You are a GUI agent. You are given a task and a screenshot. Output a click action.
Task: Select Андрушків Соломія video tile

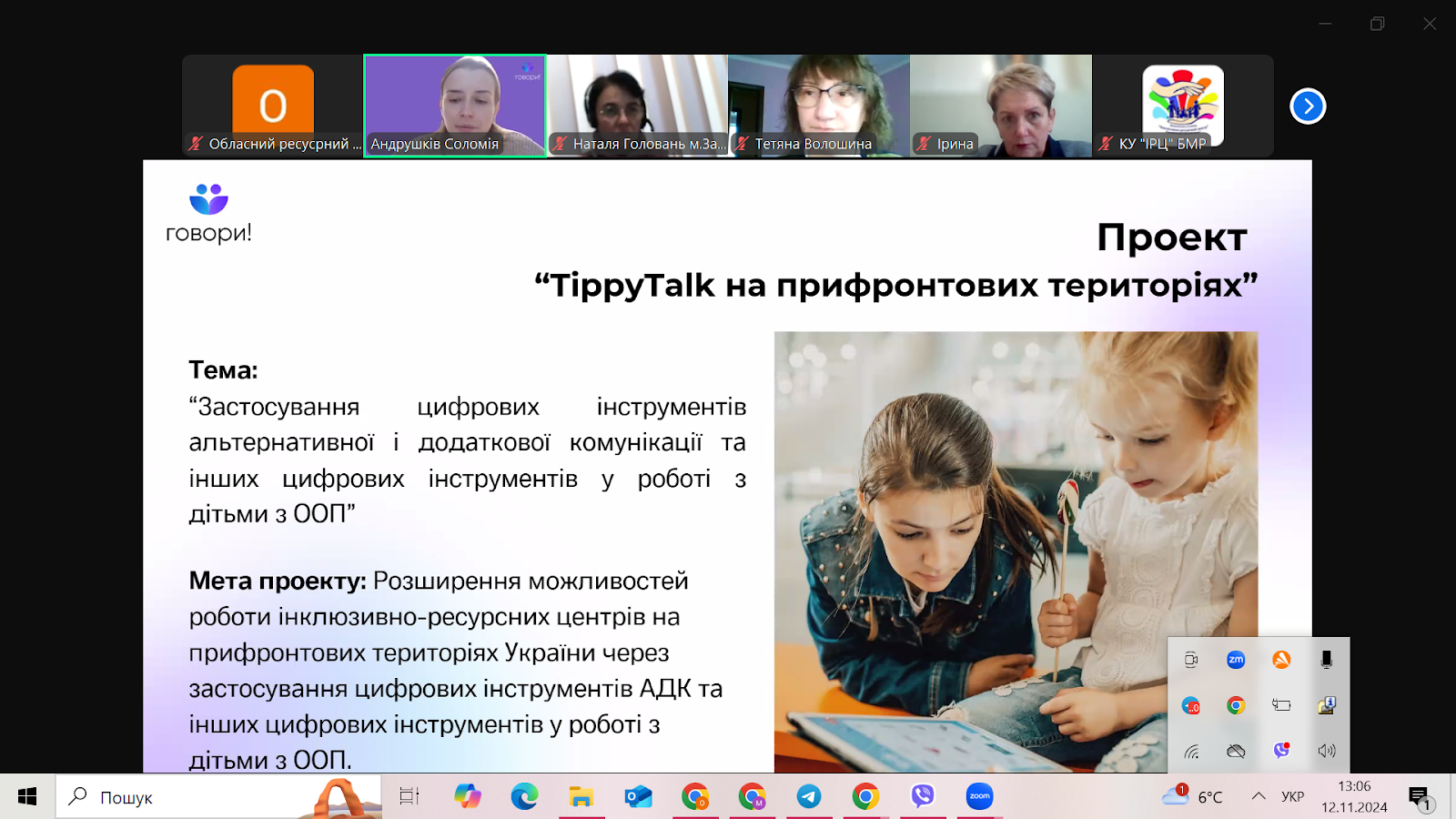(455, 106)
